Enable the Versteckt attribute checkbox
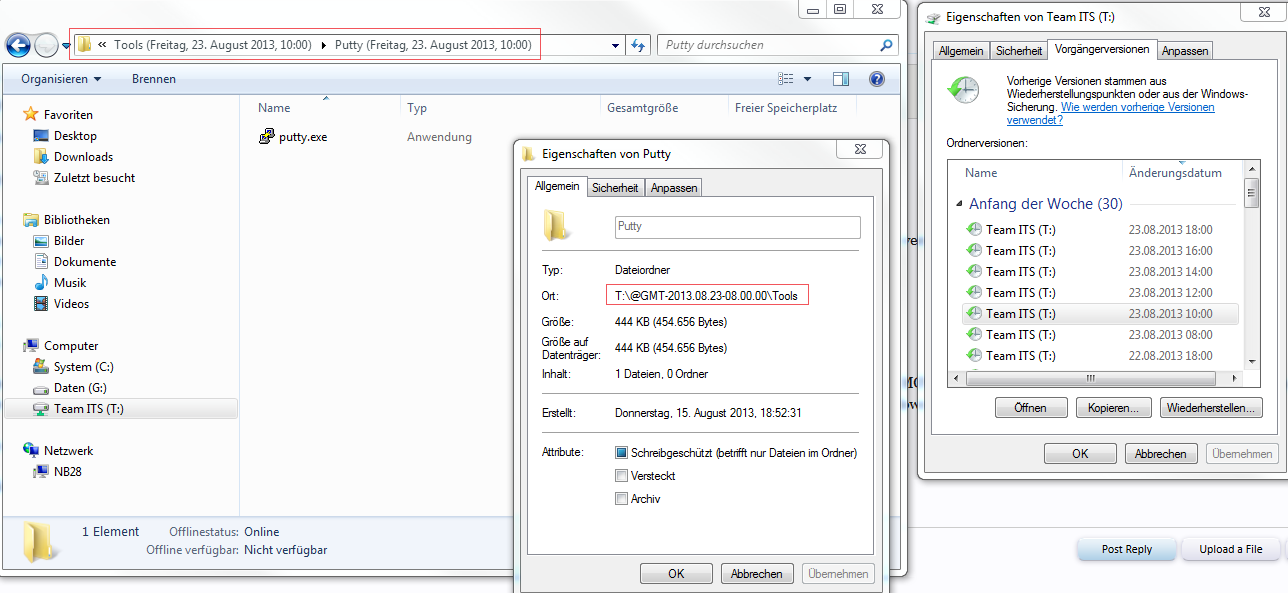 pyautogui.click(x=622, y=476)
